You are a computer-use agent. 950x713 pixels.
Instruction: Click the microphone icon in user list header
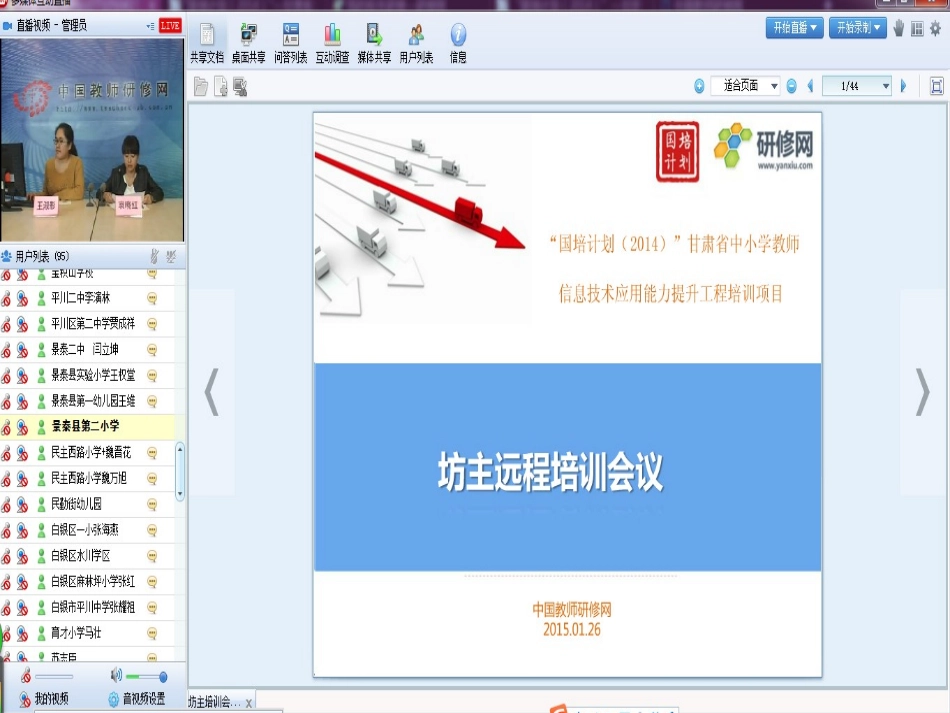154,256
